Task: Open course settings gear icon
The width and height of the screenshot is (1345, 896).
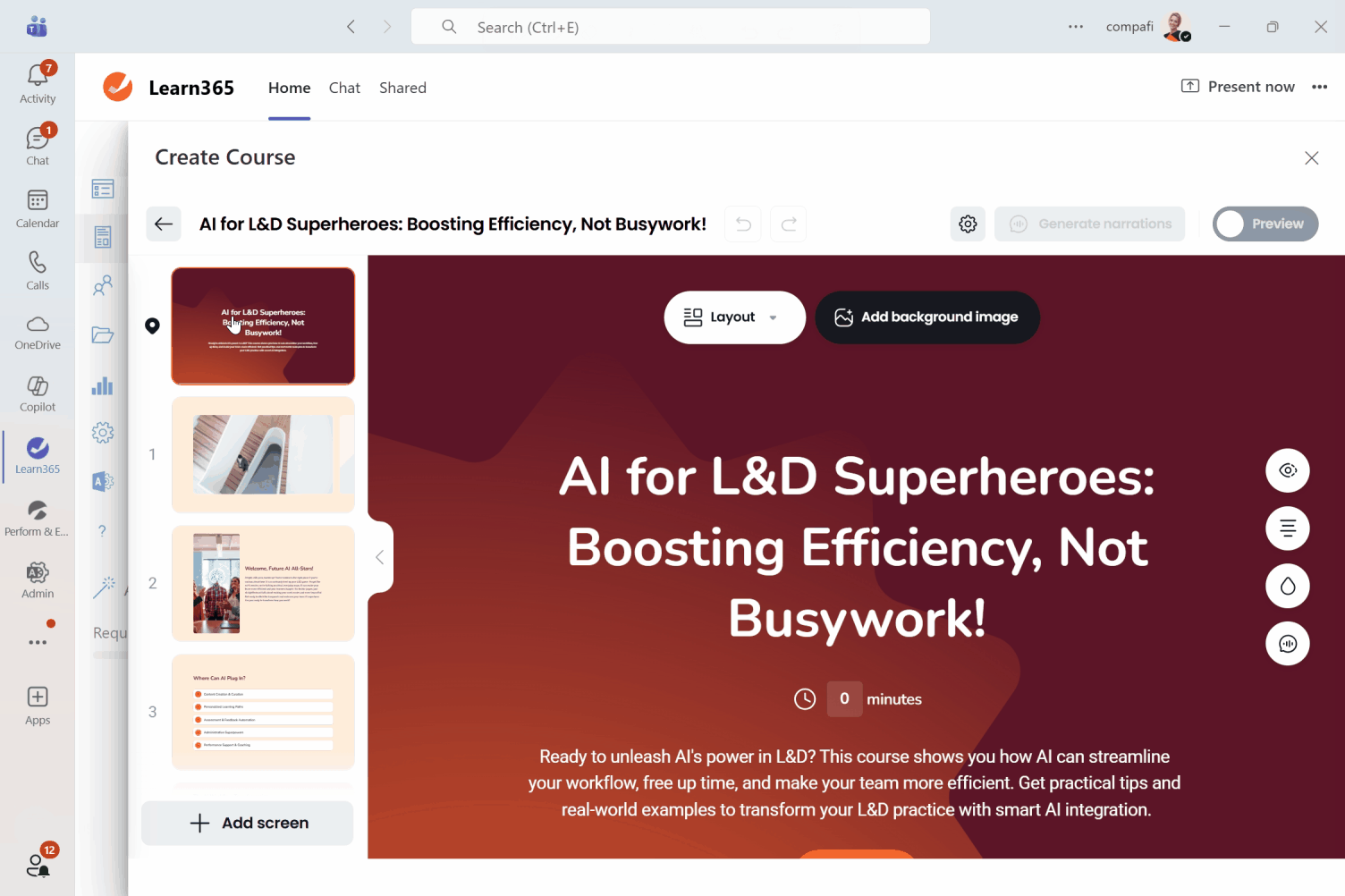Action: click(968, 224)
